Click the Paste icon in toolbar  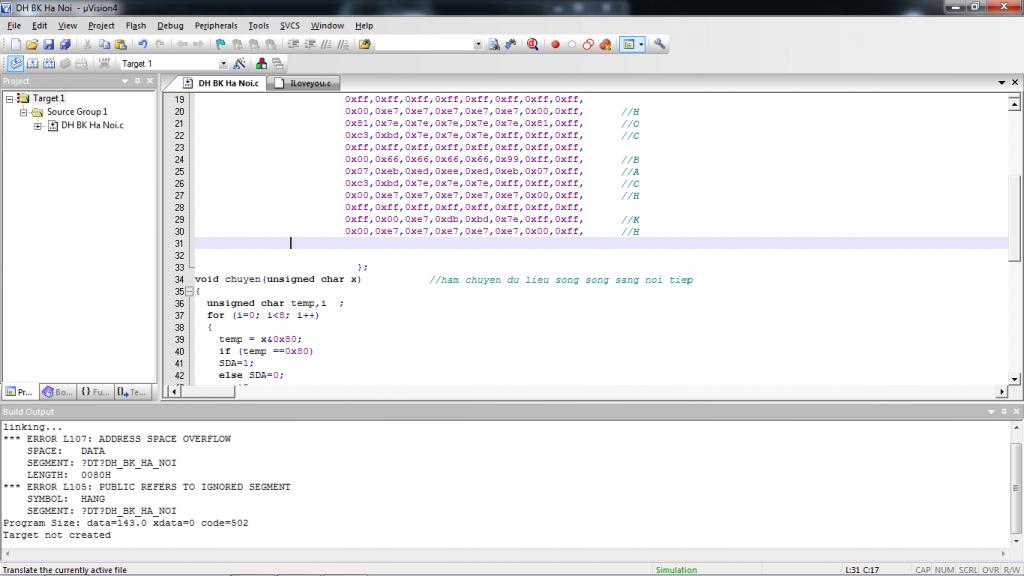[x=120, y=44]
